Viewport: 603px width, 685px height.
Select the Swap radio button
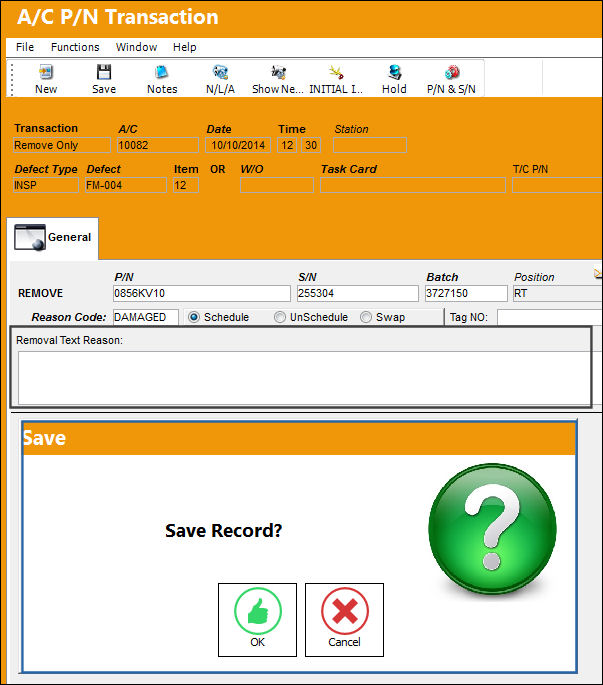pyautogui.click(x=366, y=317)
